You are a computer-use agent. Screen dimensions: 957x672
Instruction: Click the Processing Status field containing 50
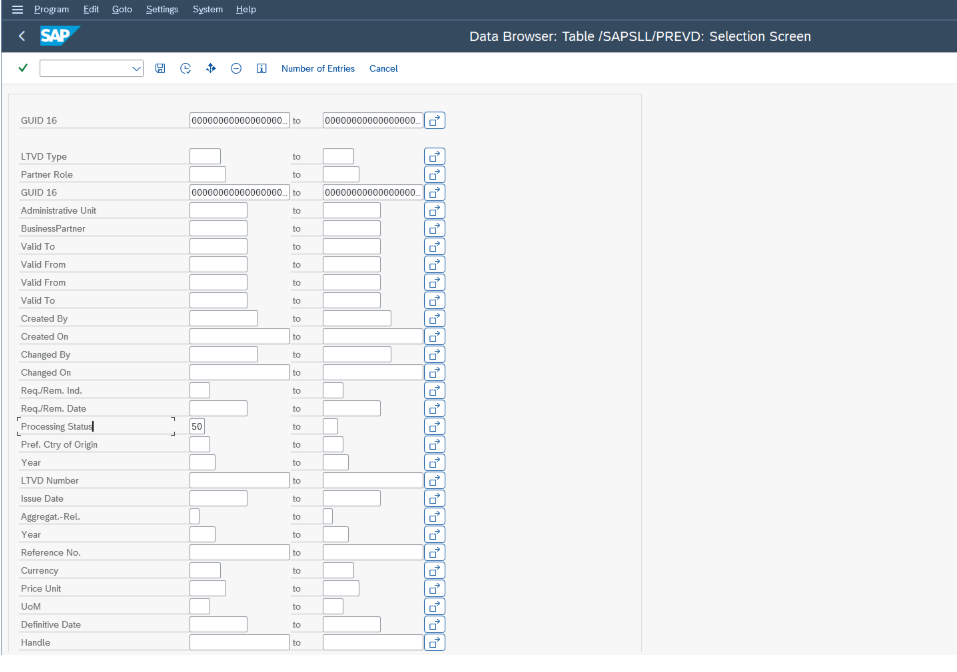click(197, 427)
